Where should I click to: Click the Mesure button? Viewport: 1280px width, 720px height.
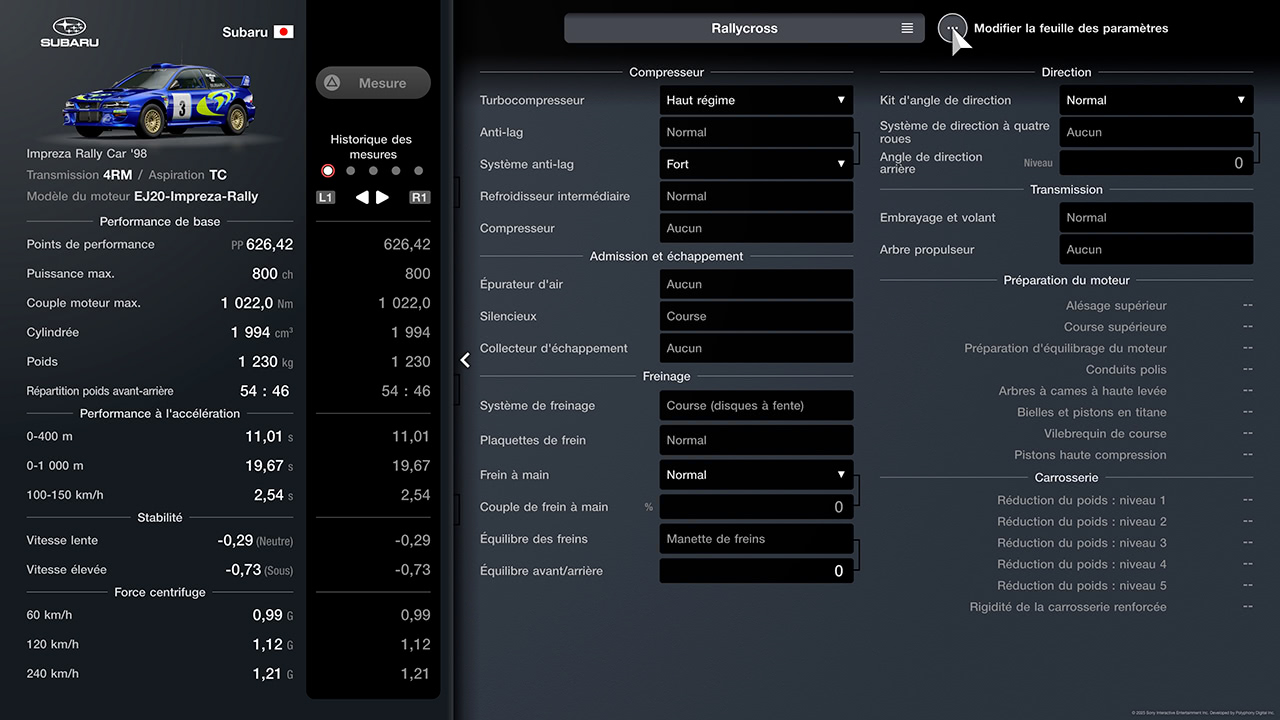click(373, 83)
